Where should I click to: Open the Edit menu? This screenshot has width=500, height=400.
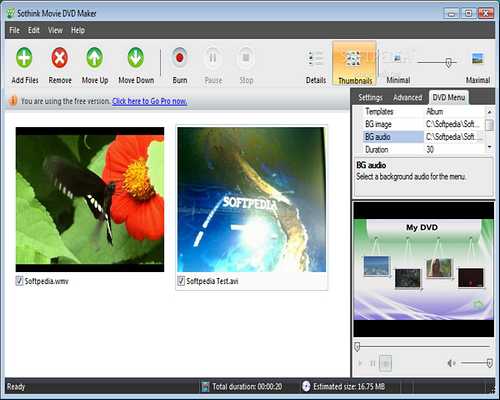pos(34,30)
